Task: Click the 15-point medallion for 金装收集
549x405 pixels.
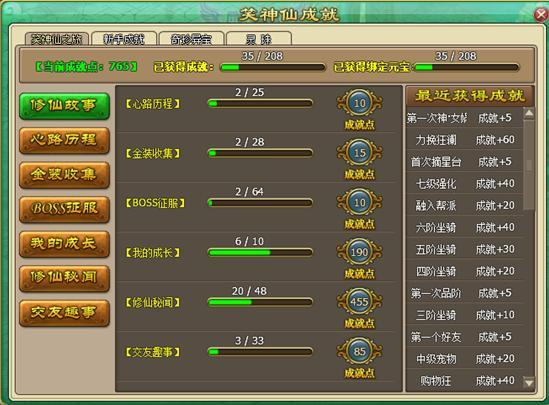Action: [x=360, y=153]
